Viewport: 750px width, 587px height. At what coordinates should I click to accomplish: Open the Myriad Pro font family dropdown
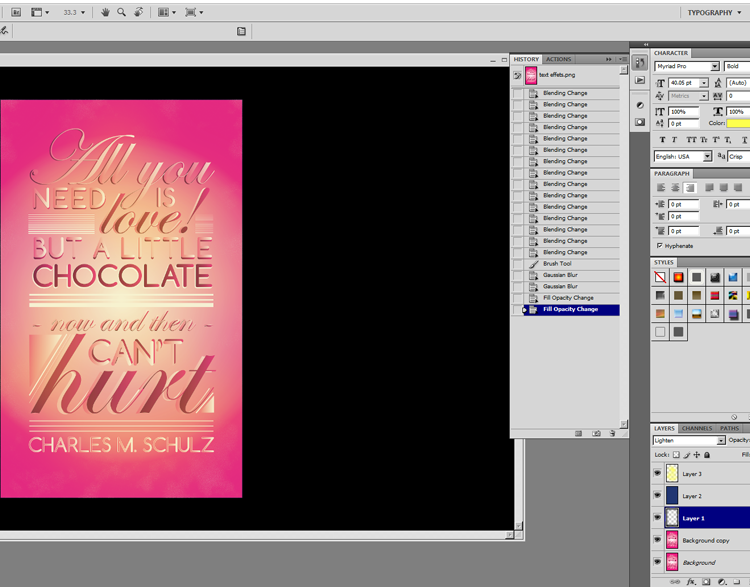tap(715, 66)
